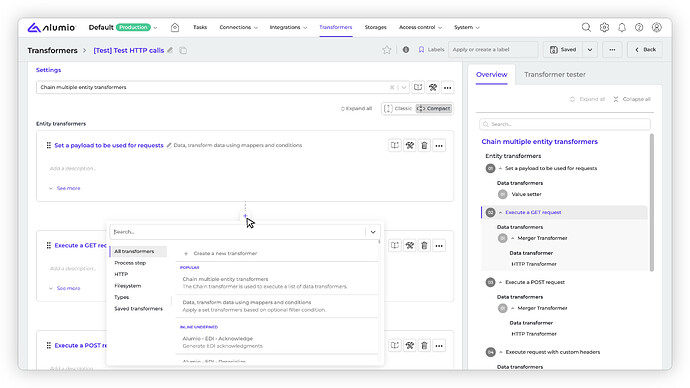The width and height of the screenshot is (690, 388).
Task: Open the user profile icon
Action: (657, 27)
